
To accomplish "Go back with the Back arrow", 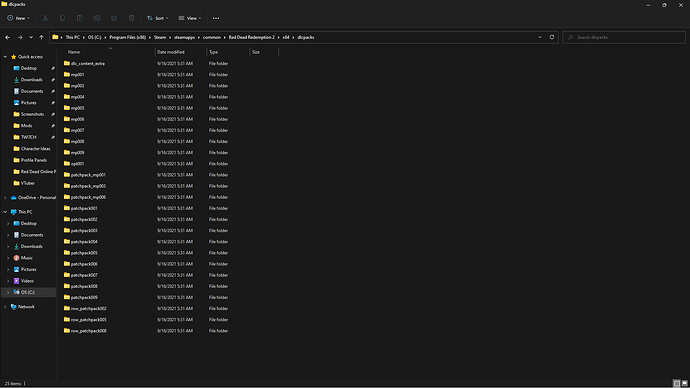I will 7,37.
